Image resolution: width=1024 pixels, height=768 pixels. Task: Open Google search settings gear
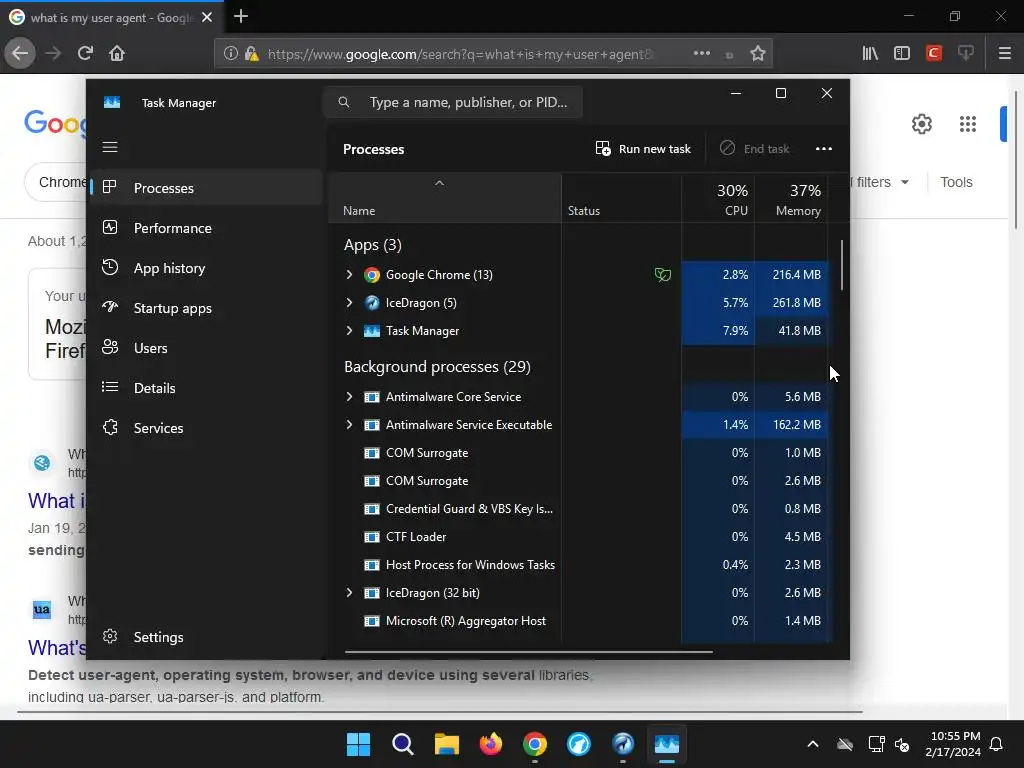pyautogui.click(x=921, y=123)
